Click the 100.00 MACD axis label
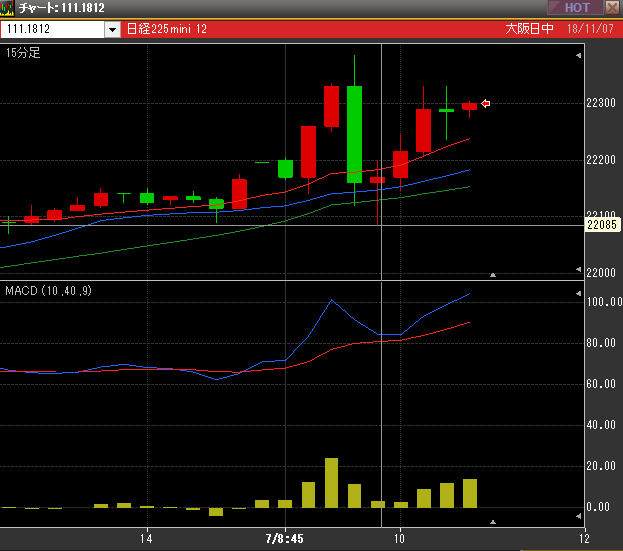Viewport: 623px width, 551px height. (x=604, y=302)
